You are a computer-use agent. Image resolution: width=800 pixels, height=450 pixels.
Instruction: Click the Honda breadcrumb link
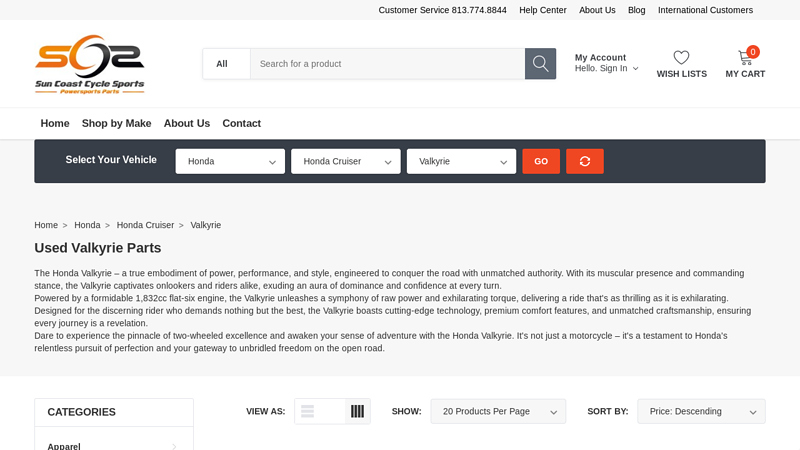tap(87, 225)
